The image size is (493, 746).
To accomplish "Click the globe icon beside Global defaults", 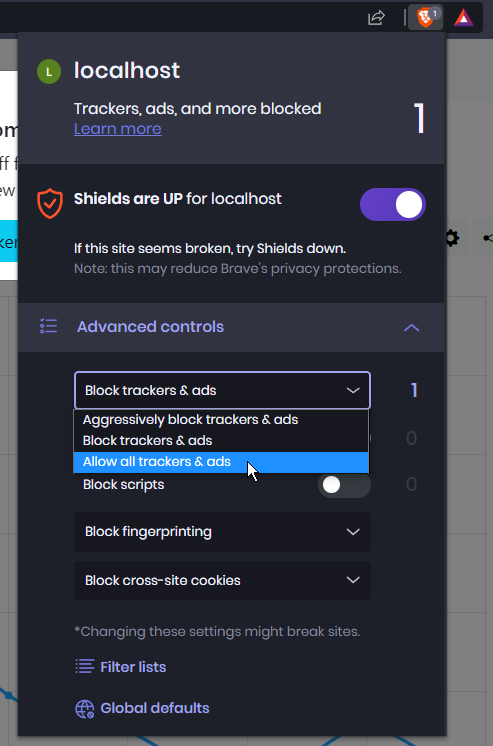I will [x=85, y=708].
